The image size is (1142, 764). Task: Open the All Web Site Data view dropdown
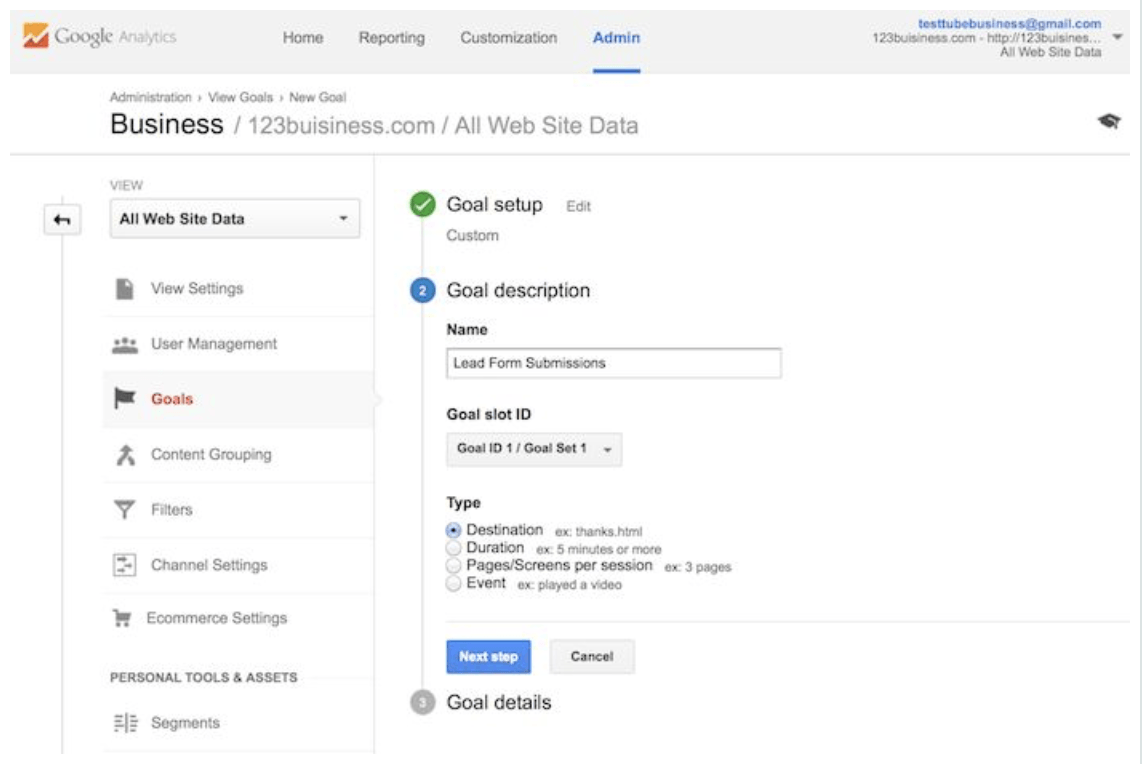(234, 219)
